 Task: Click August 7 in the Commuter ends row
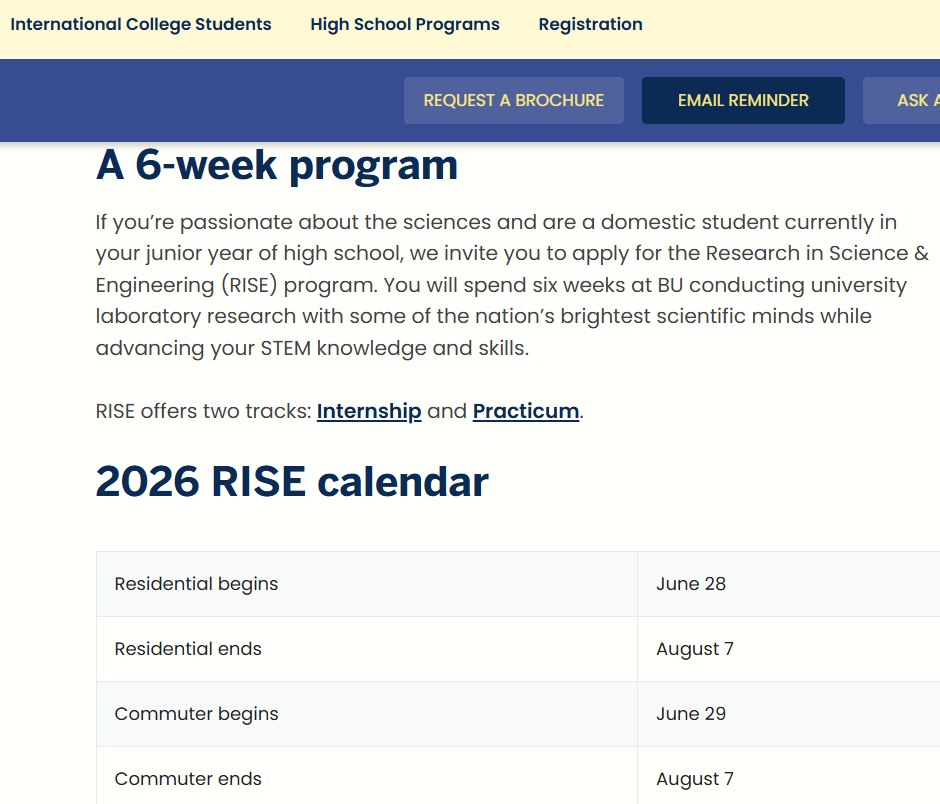click(x=695, y=779)
